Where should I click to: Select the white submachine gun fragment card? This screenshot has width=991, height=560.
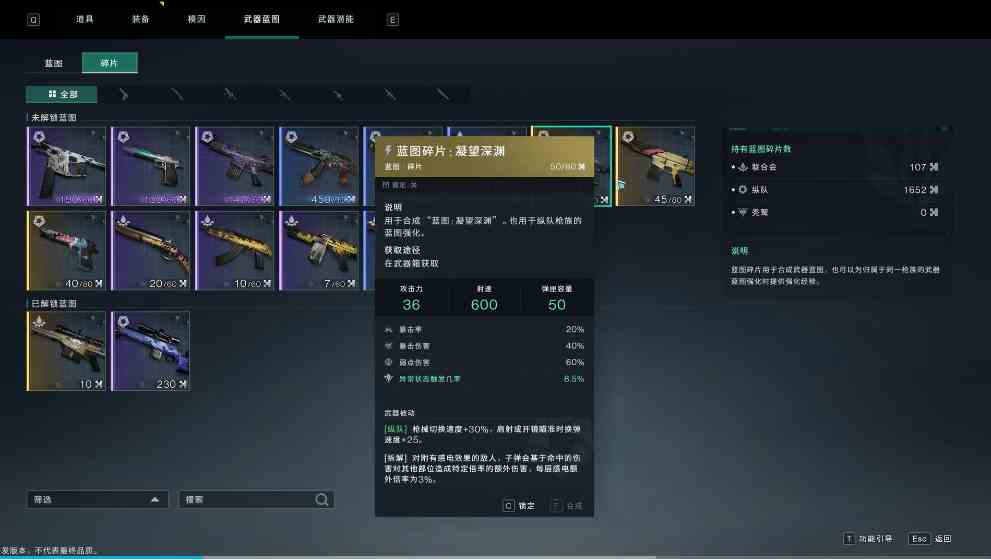pos(66,167)
